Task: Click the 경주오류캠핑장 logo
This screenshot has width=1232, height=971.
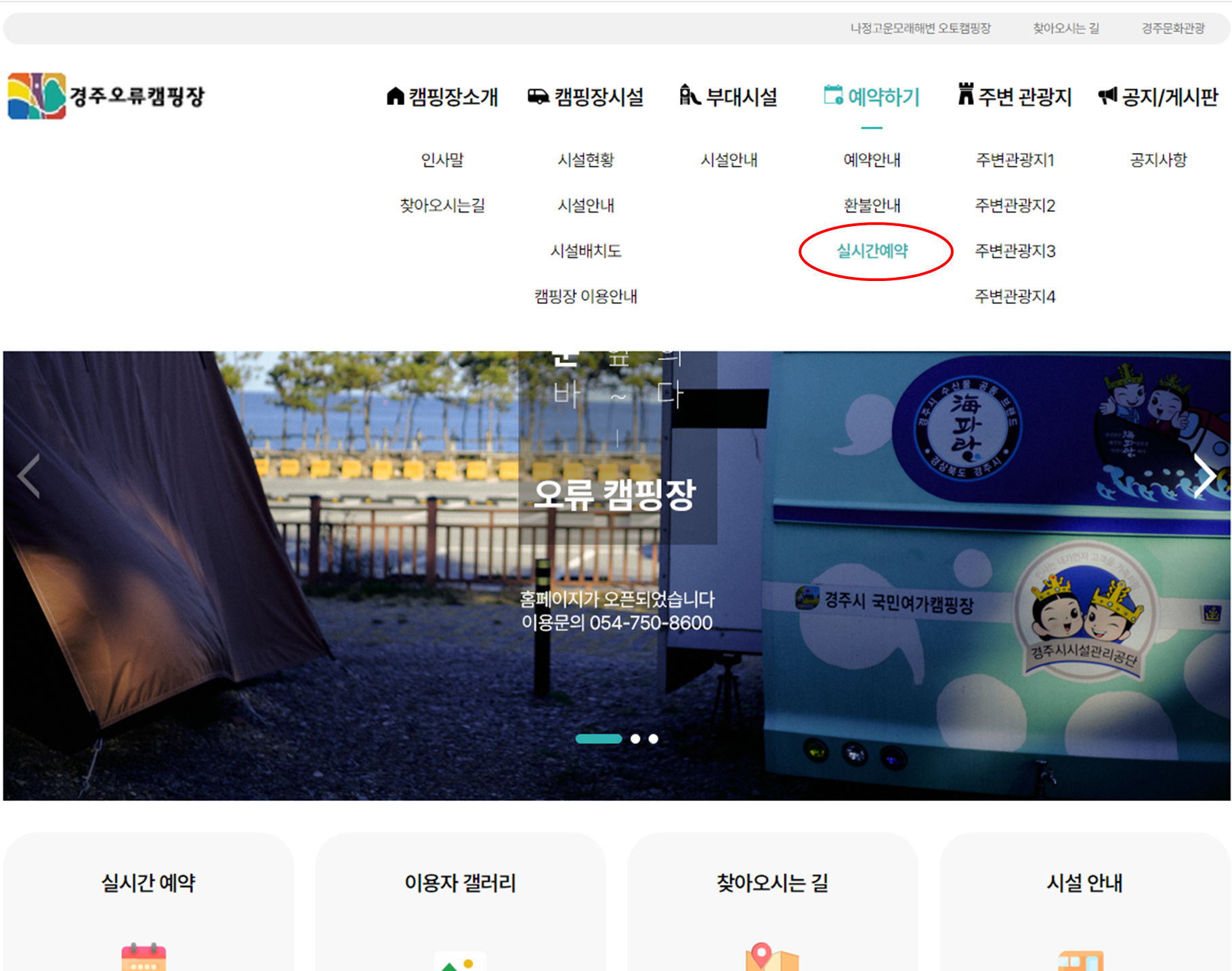Action: coord(106,96)
